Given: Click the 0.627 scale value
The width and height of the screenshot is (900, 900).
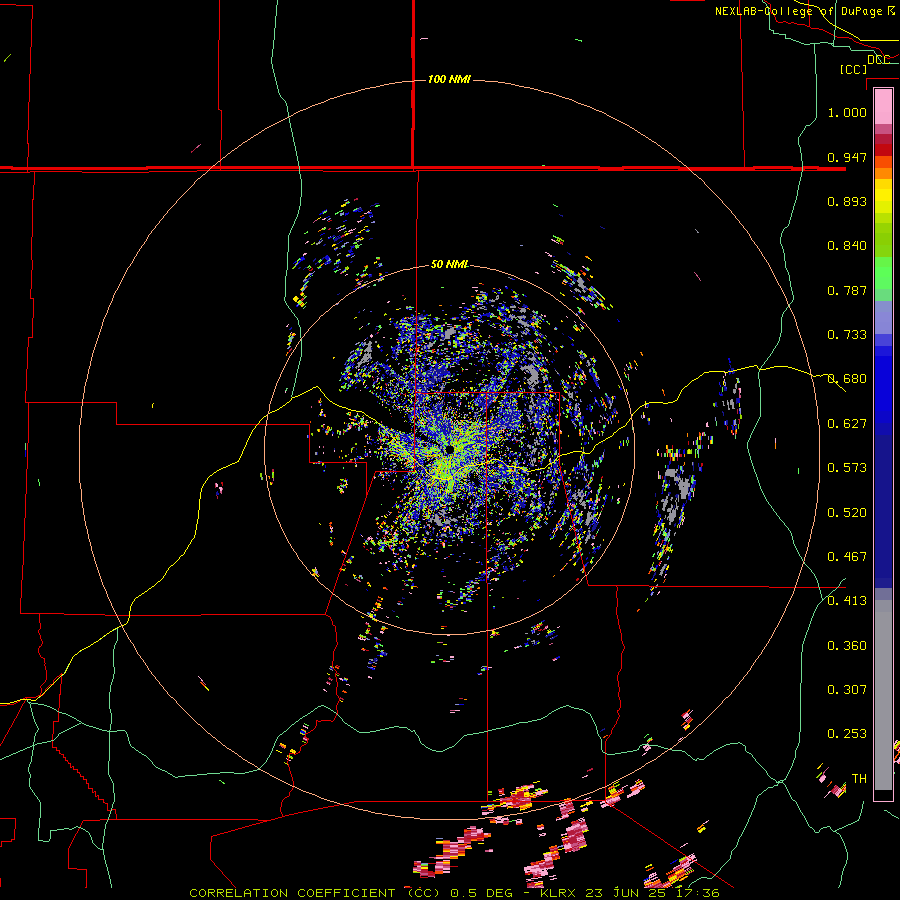Looking at the screenshot, I should pos(847,424).
